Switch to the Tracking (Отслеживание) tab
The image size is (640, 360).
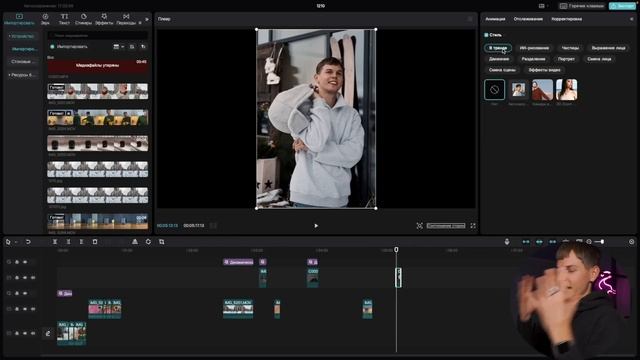pyautogui.click(x=528, y=19)
